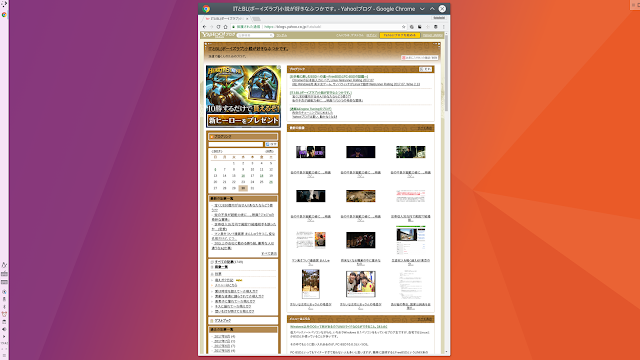Go to the previous month in the calendar
The height and width of the screenshot is (360, 640).
click(217, 151)
